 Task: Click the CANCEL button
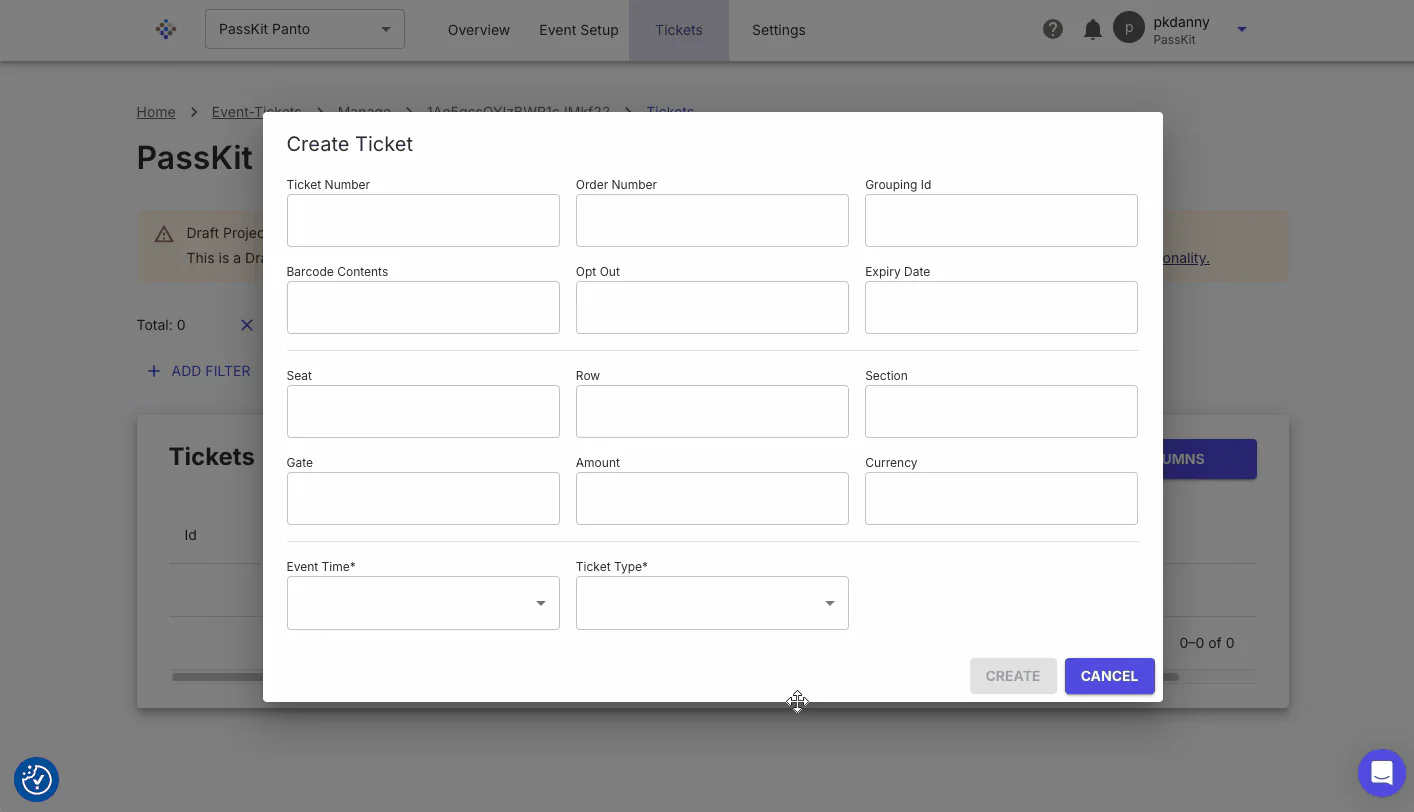point(1110,676)
